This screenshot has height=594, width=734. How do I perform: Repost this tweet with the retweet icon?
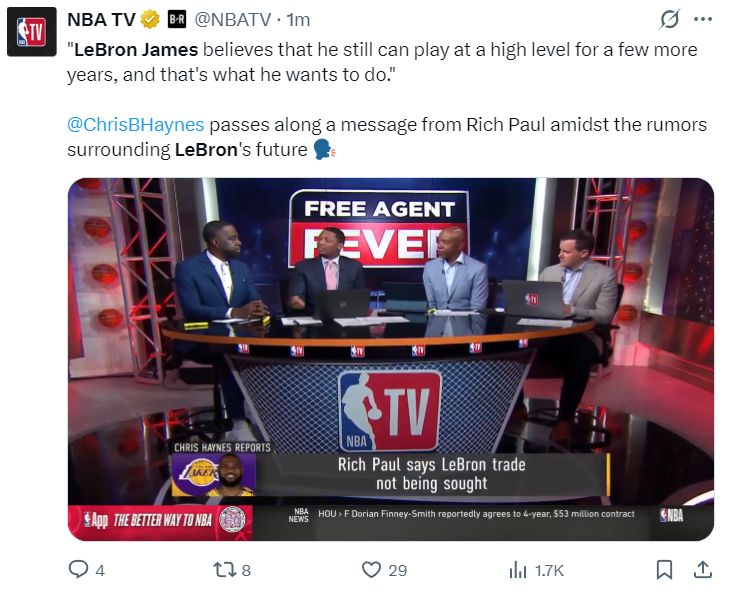tap(223, 570)
